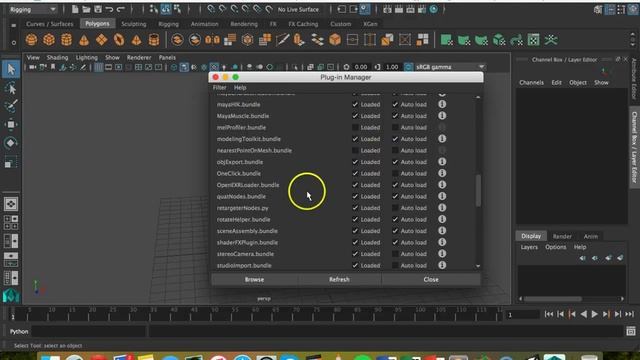Open the sRGB gamma color space dropdown

(450, 67)
